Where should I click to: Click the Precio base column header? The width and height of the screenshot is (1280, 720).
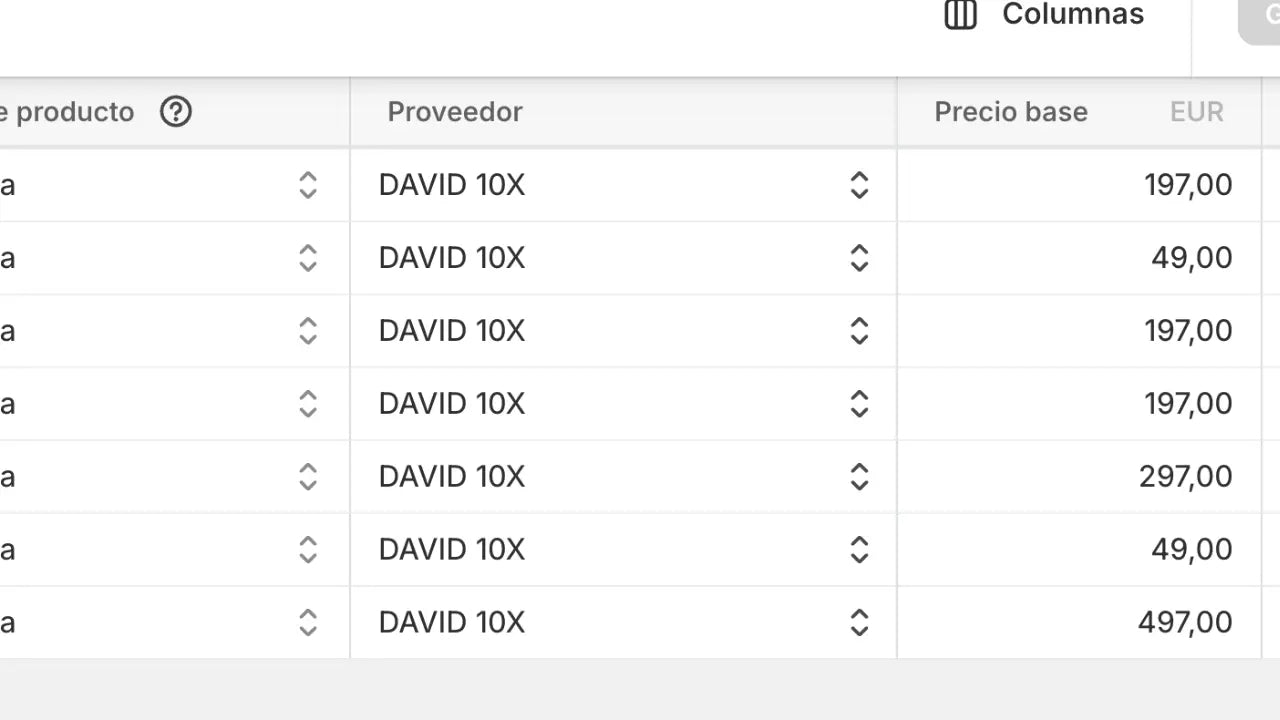pos(1011,112)
